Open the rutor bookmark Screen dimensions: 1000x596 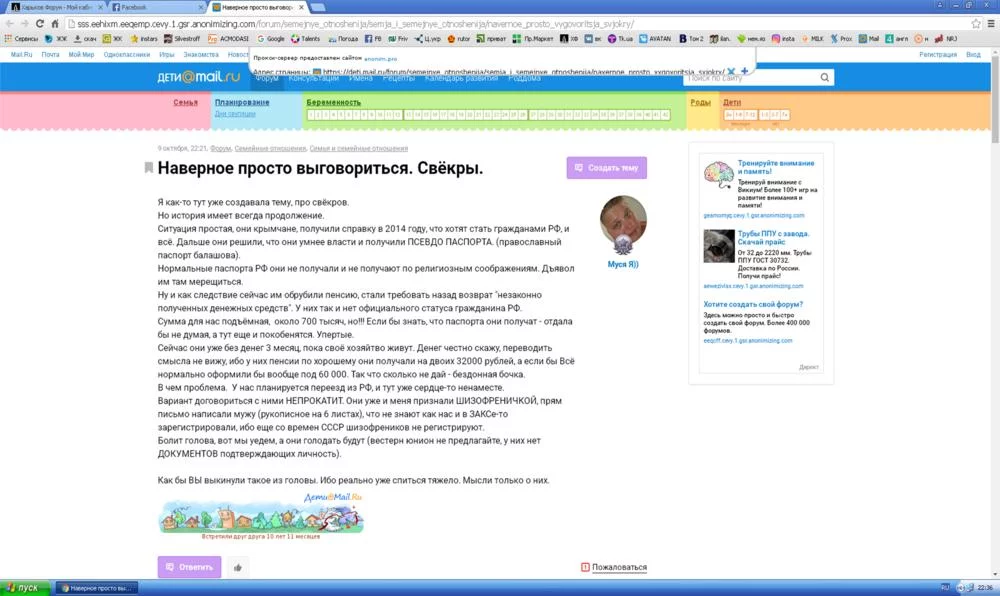pos(459,39)
